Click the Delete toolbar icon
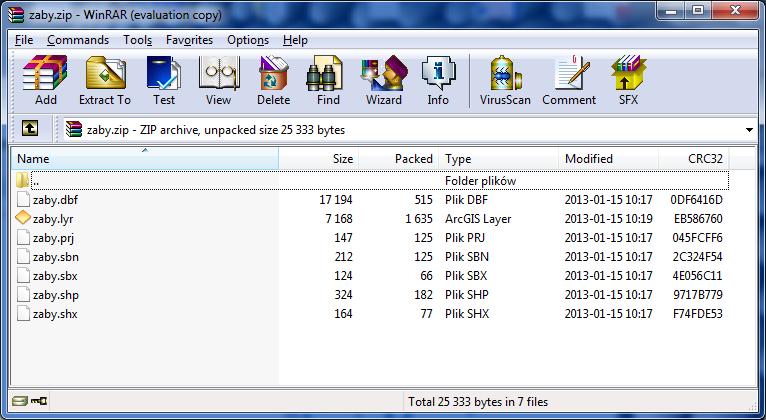This screenshot has width=766, height=420. click(274, 81)
